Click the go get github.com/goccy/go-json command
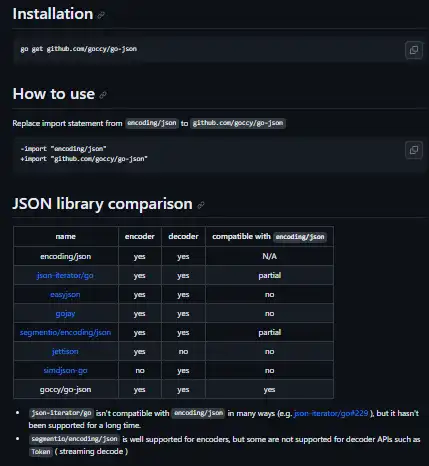 79,49
